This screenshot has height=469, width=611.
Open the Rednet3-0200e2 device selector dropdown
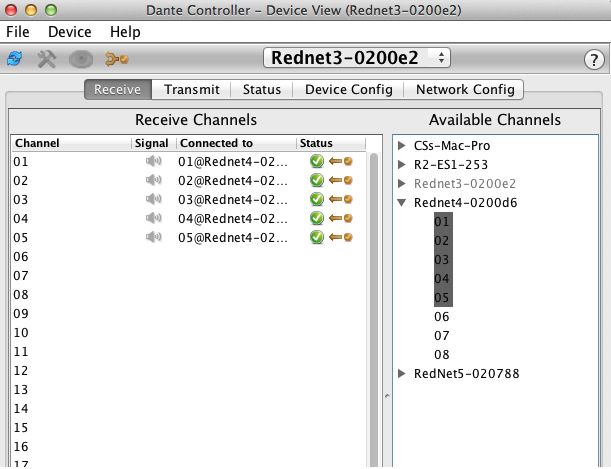click(356, 57)
